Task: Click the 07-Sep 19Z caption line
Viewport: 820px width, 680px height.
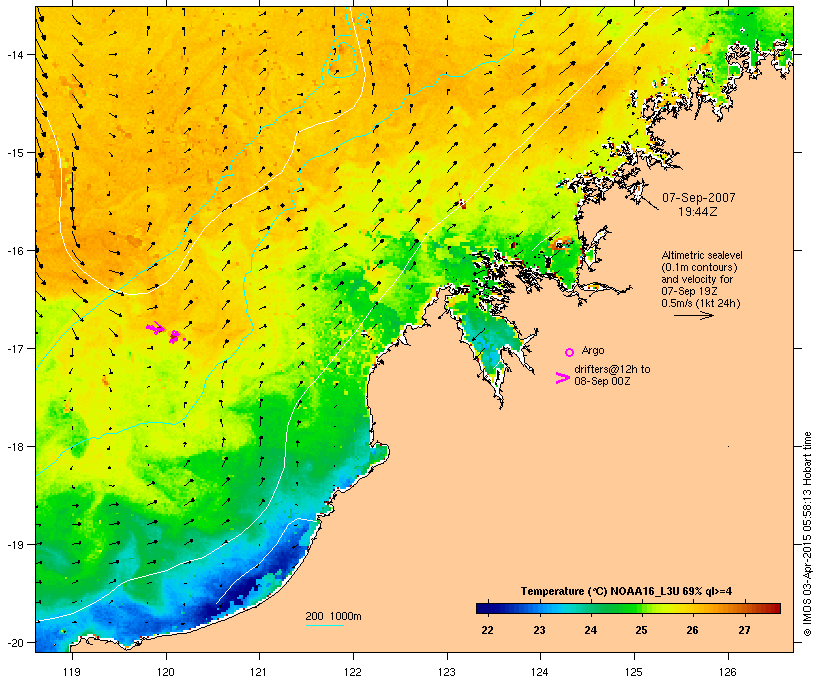Action: (x=689, y=291)
